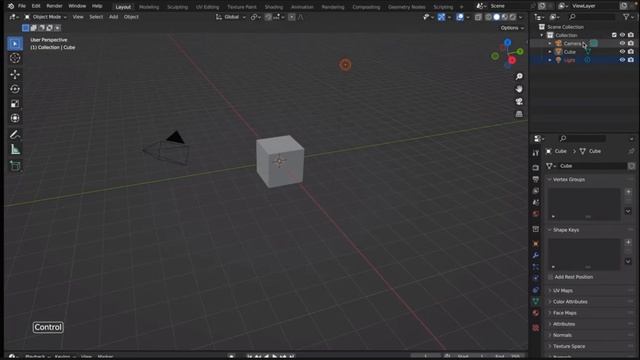This screenshot has width=640, height=360.
Task: Open the World properties tab
Action: click(536, 213)
